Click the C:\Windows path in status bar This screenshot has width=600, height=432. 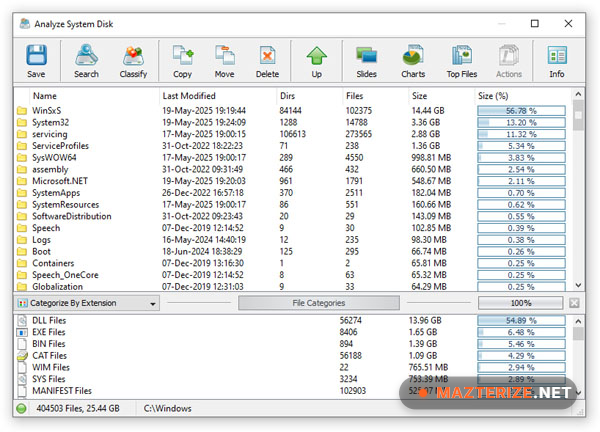tap(168, 408)
